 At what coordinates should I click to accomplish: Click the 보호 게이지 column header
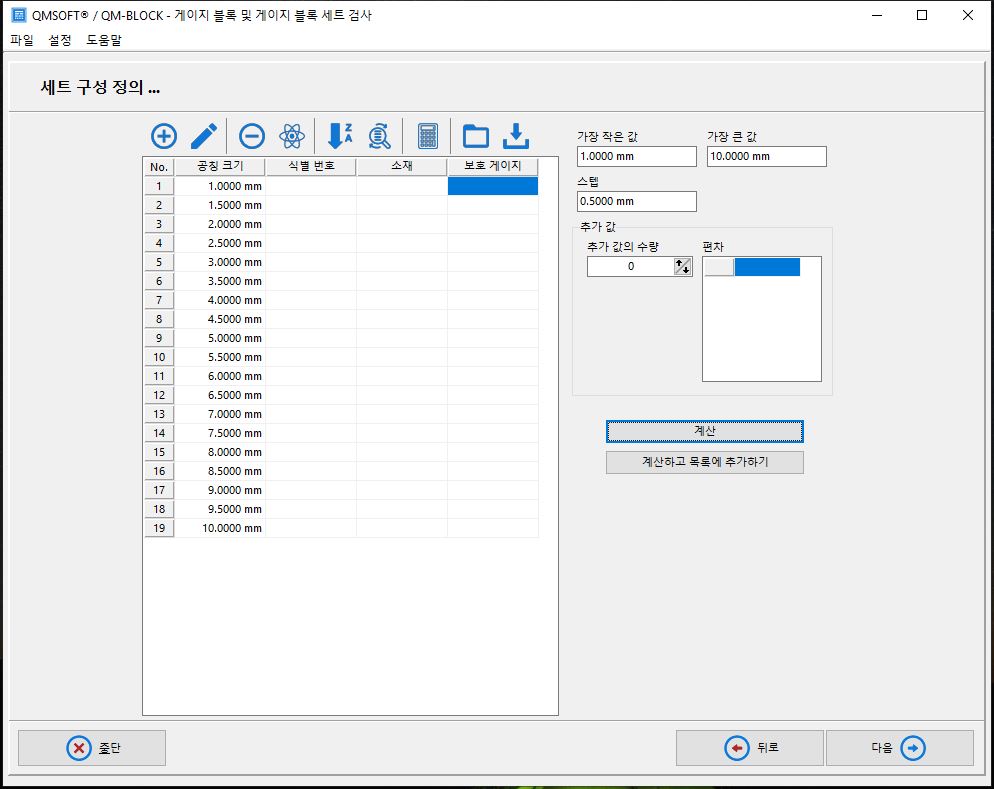[x=493, y=166]
